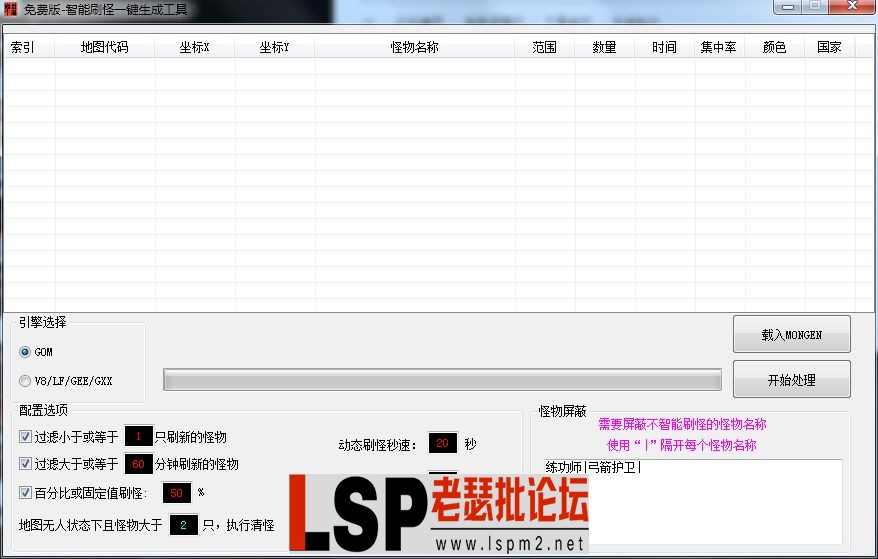The image size is (878, 559).
Task: Toggle 过滤小于或等于 checkbox
Action: (x=25, y=436)
